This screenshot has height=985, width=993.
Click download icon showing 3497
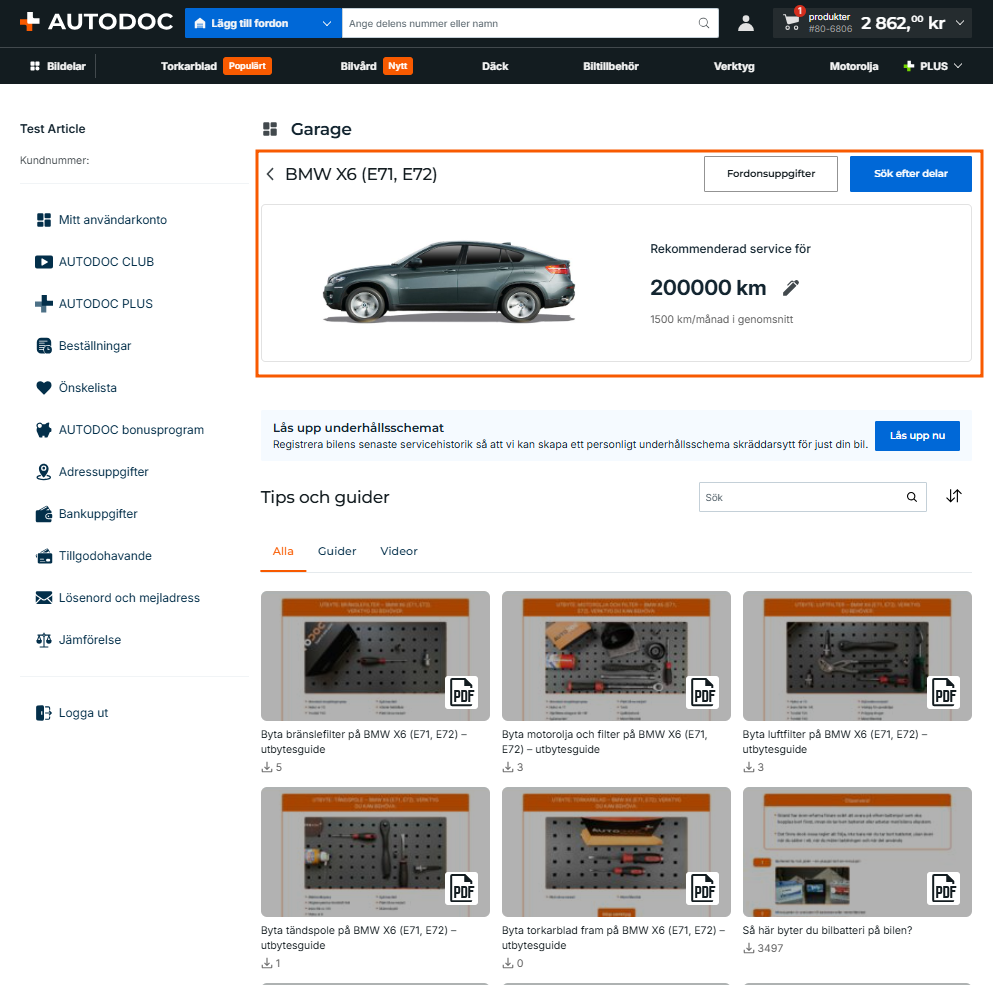tap(749, 948)
